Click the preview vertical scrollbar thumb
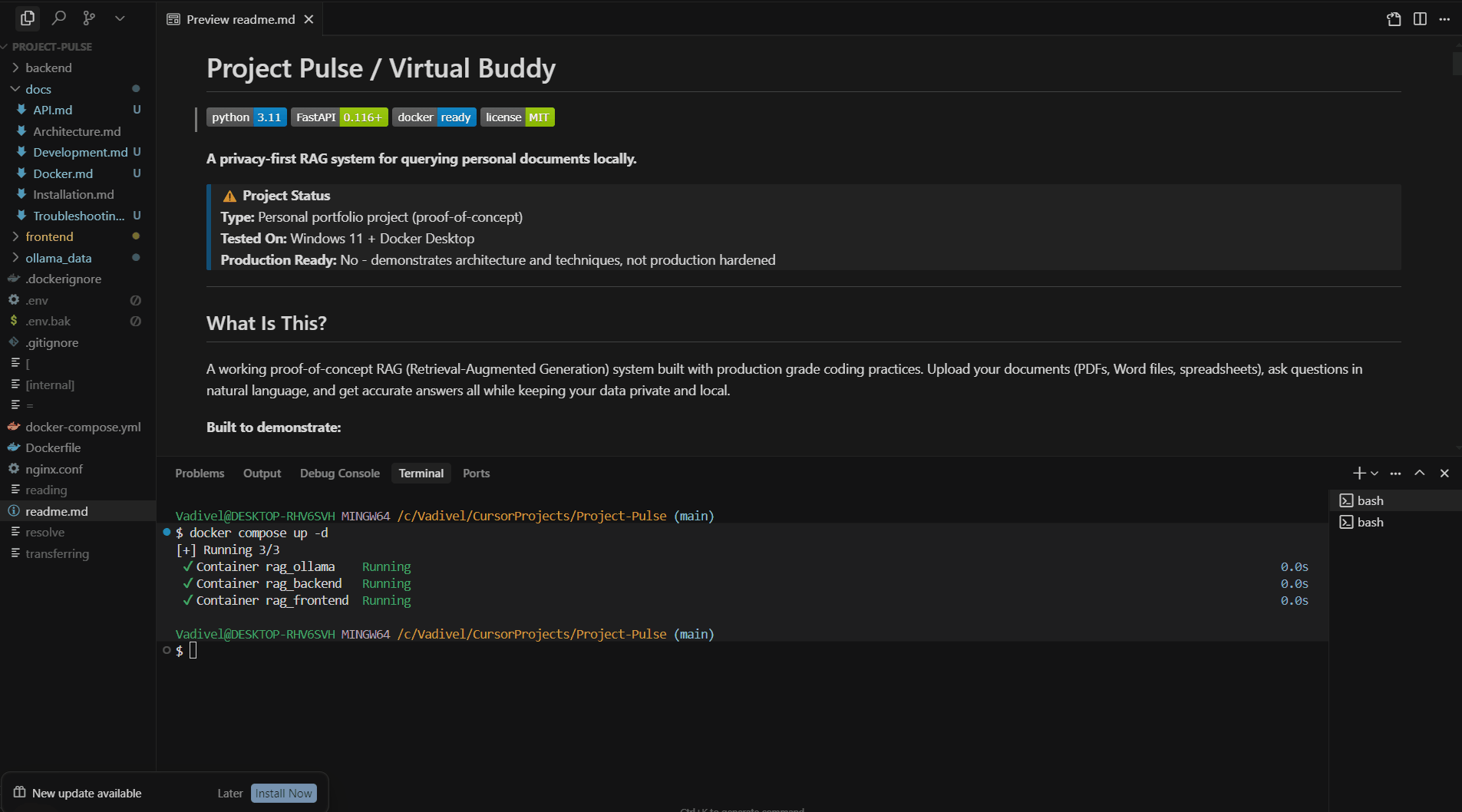Screen dimensions: 1462x812 pos(1457,62)
